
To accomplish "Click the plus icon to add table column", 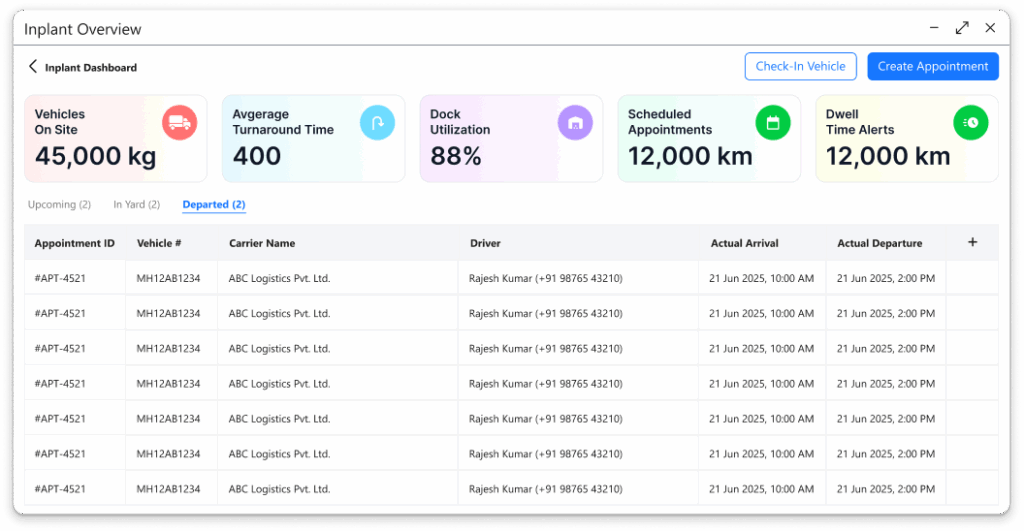I will (x=972, y=243).
